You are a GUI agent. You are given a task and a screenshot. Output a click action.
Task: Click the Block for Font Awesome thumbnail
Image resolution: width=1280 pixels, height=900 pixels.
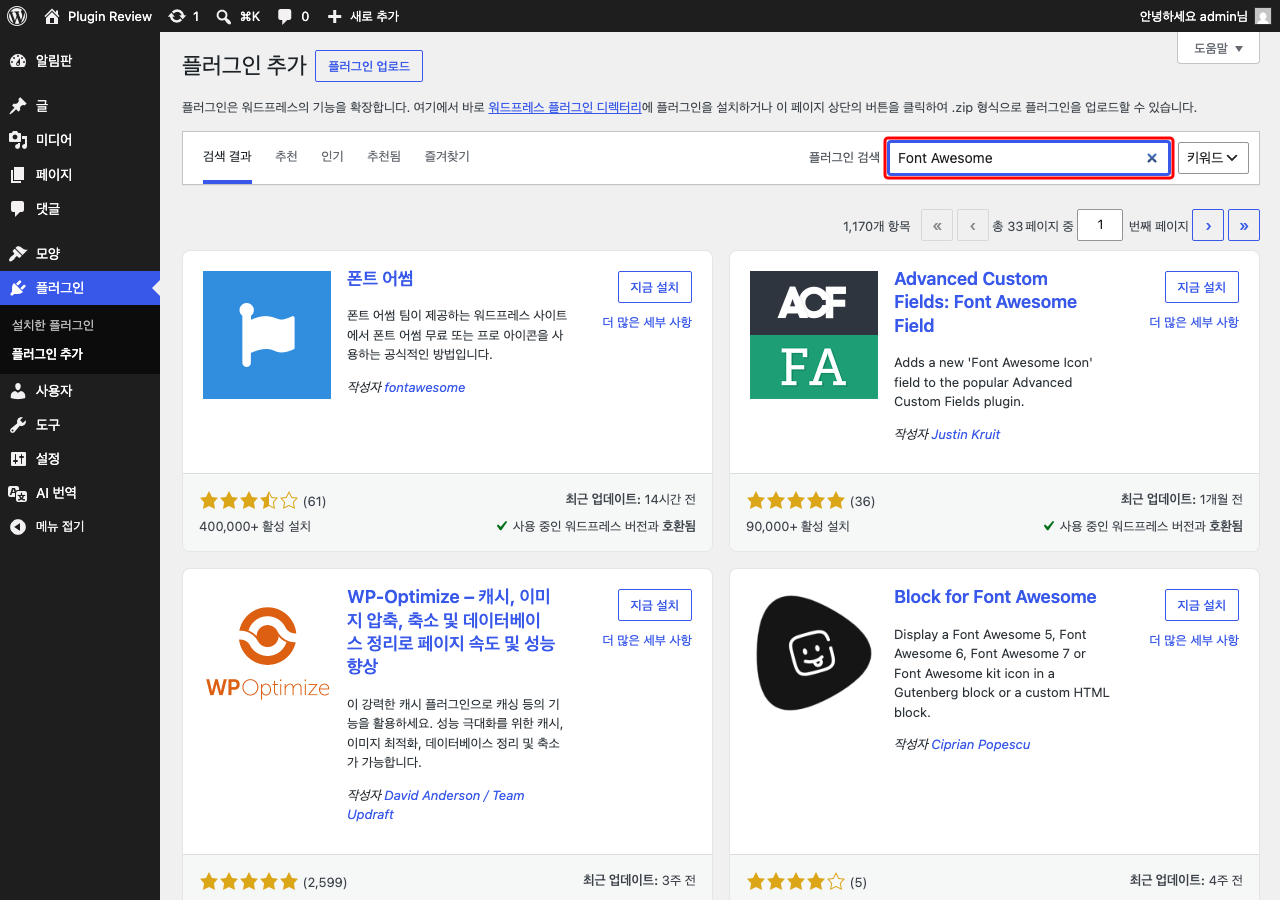(814, 653)
